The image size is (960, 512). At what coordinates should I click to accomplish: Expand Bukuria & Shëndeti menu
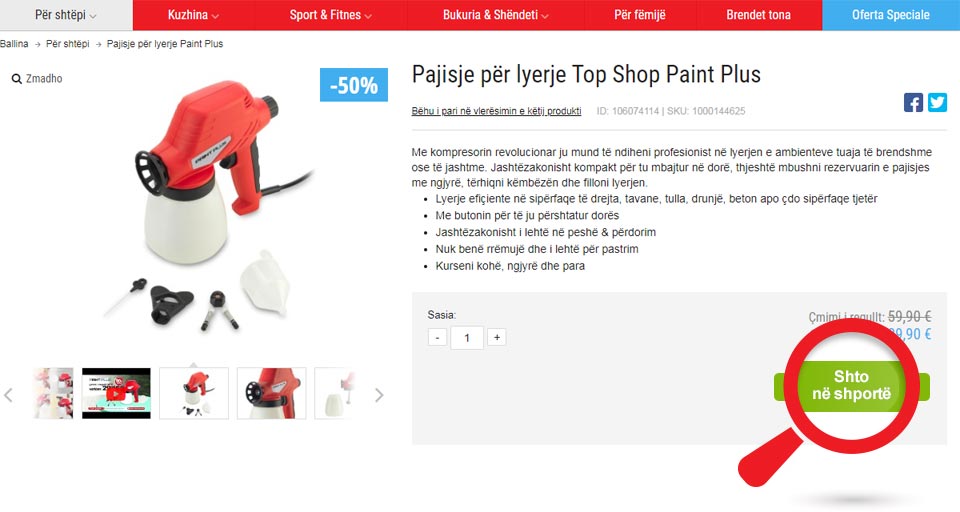coord(495,15)
